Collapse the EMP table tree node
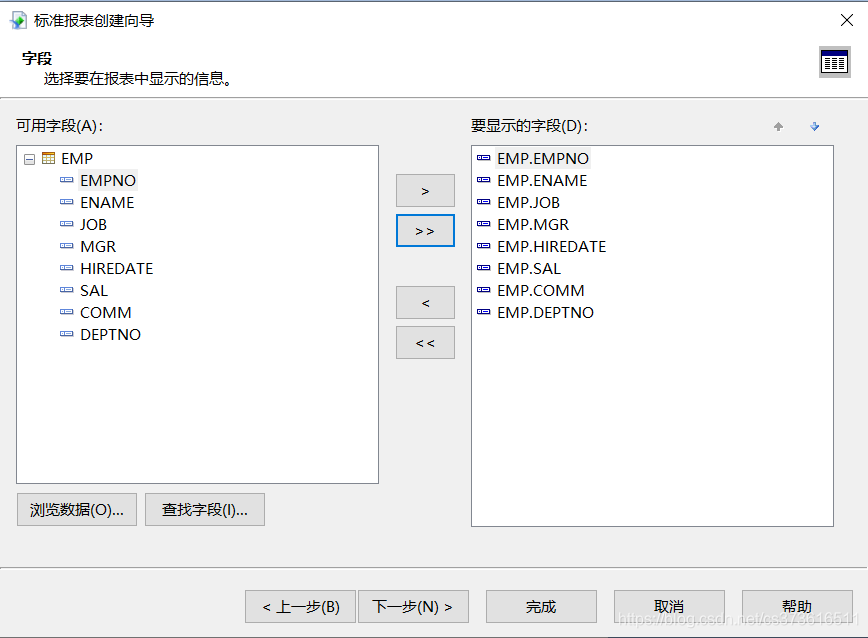Image resolution: width=868 pixels, height=638 pixels. coord(30,159)
